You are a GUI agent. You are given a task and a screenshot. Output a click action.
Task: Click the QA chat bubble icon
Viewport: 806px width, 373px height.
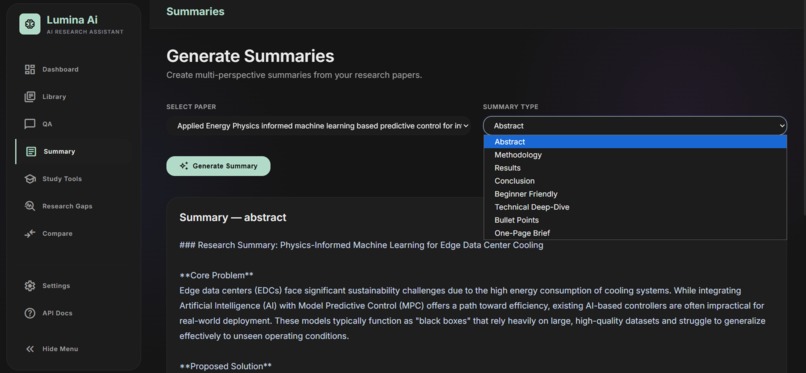30,124
